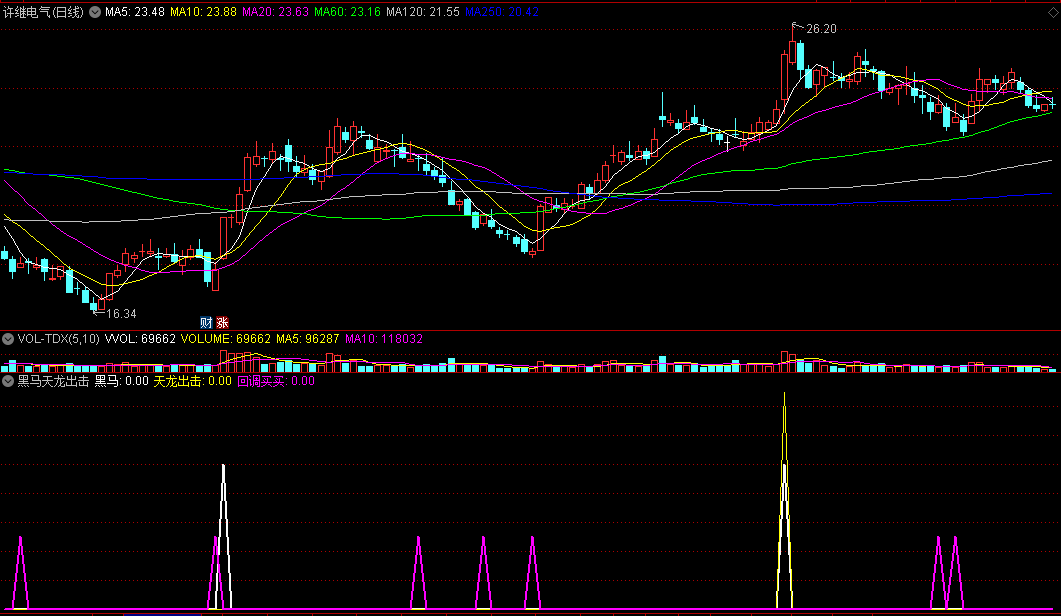Click the 黑马天龙出击 indicator name
The image size is (1061, 616).
tap(53, 381)
